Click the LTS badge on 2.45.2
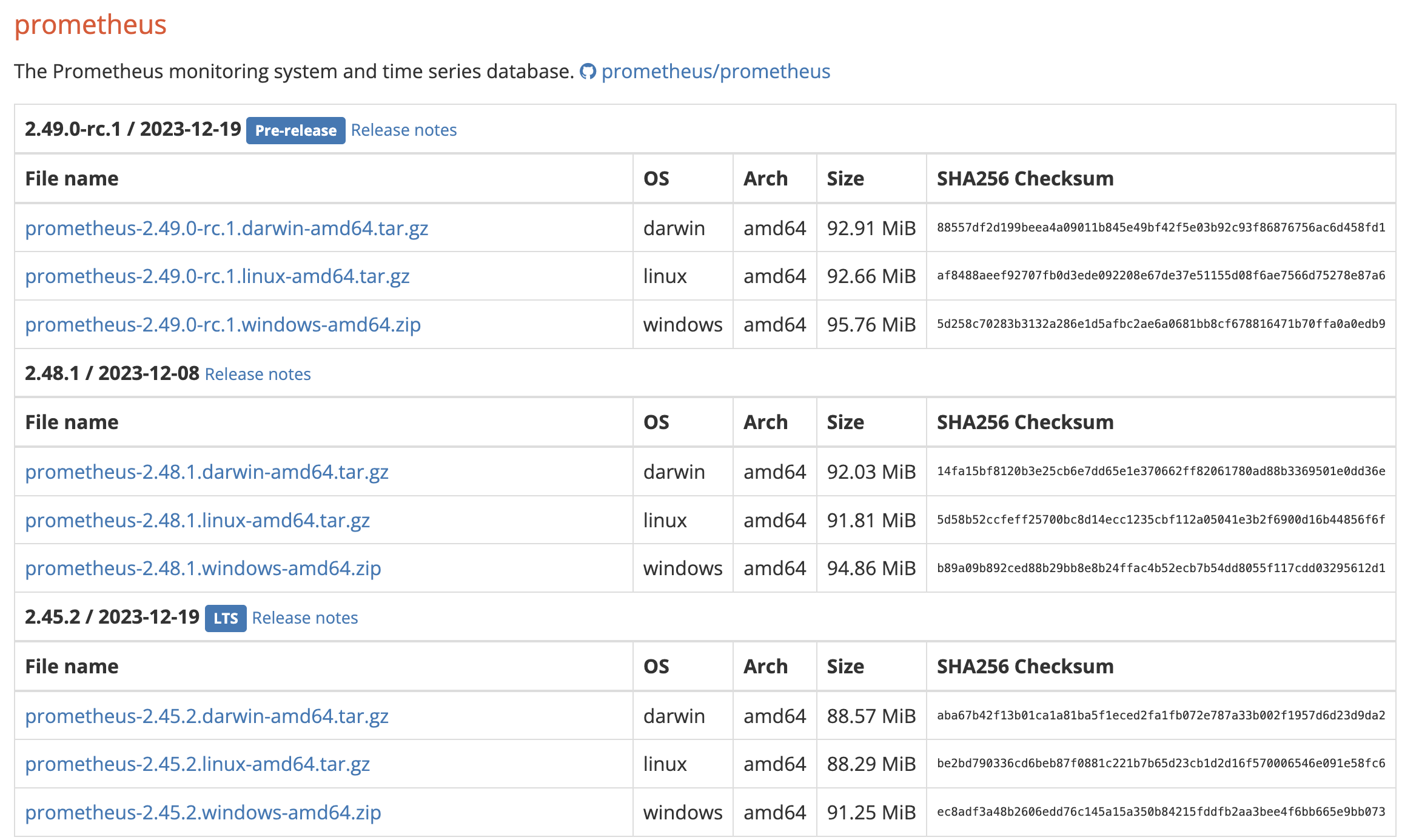This screenshot has width=1419, height=840. [226, 618]
